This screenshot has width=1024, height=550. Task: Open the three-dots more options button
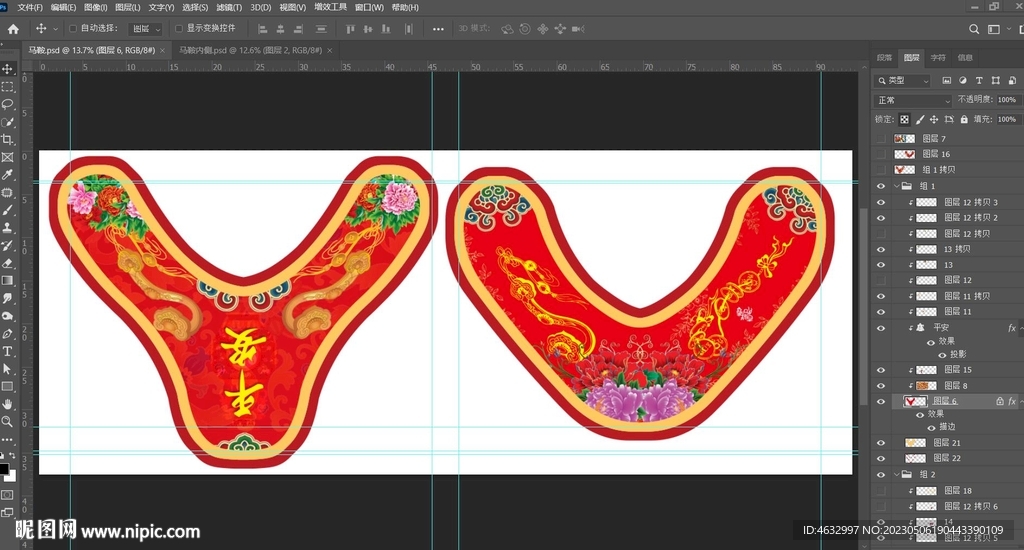click(438, 29)
